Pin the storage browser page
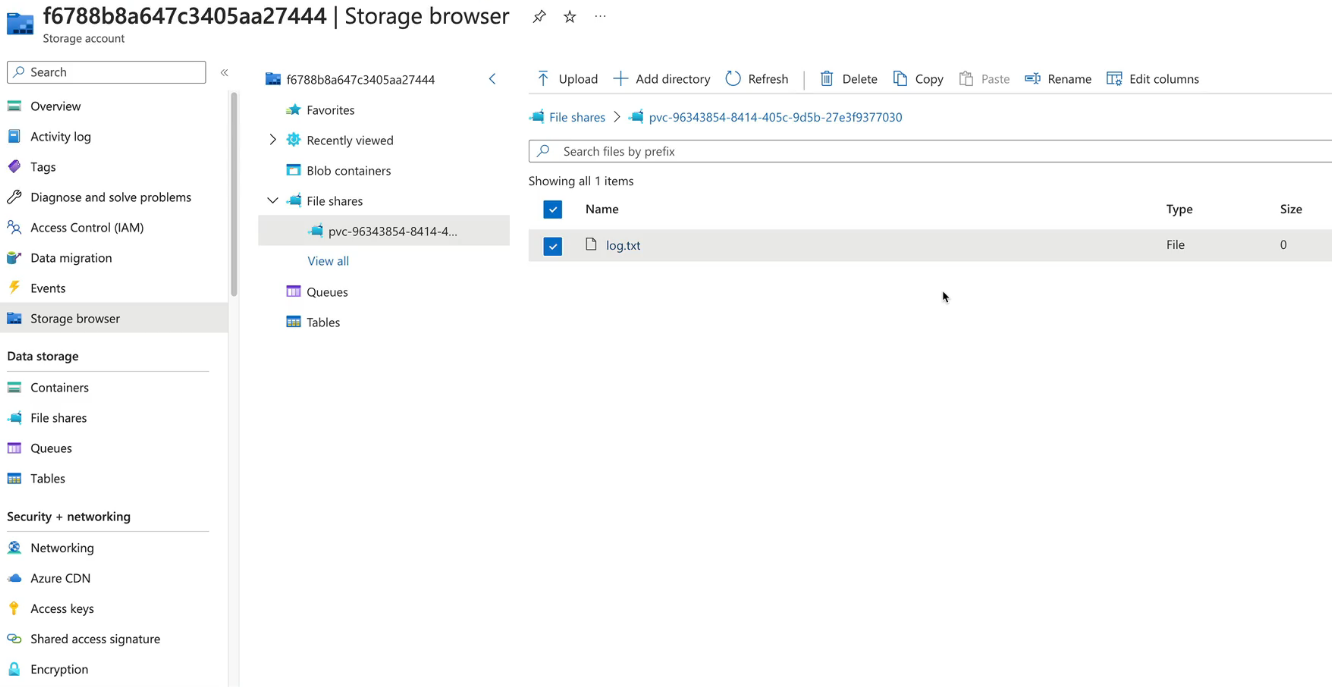Viewport: 1332px width, 687px height. click(539, 17)
